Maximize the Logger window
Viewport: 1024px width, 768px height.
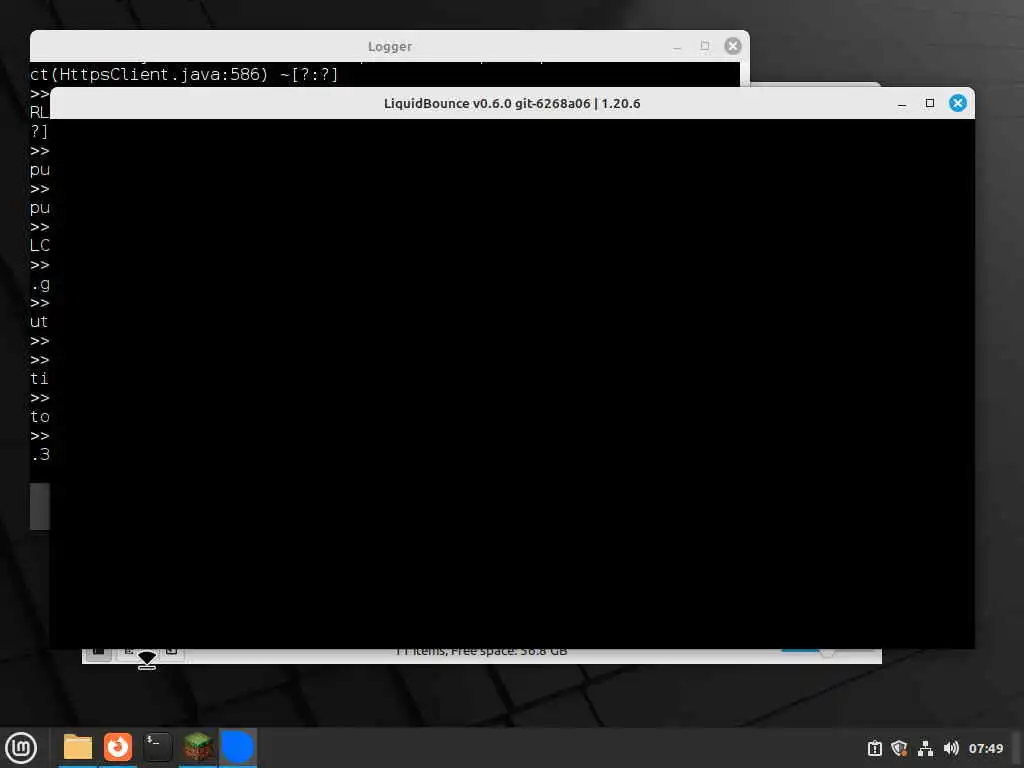[705, 46]
